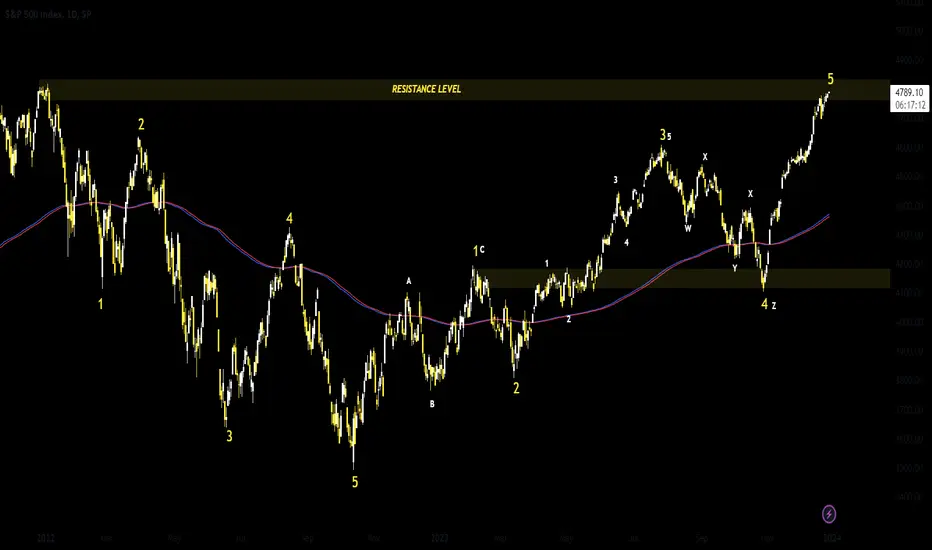
Task: Click the lower yellow support zone rectangle
Action: tap(682, 279)
